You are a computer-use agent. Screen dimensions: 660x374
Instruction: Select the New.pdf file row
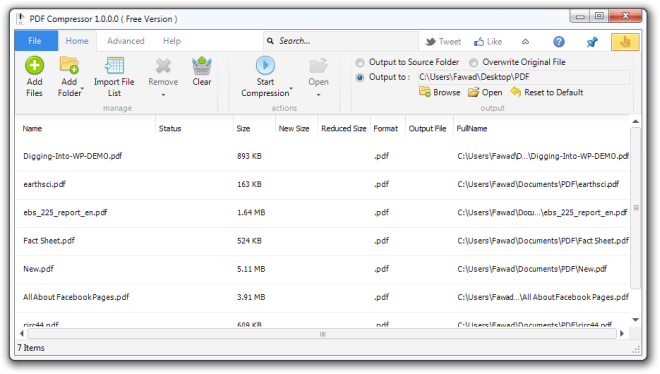(x=322, y=269)
